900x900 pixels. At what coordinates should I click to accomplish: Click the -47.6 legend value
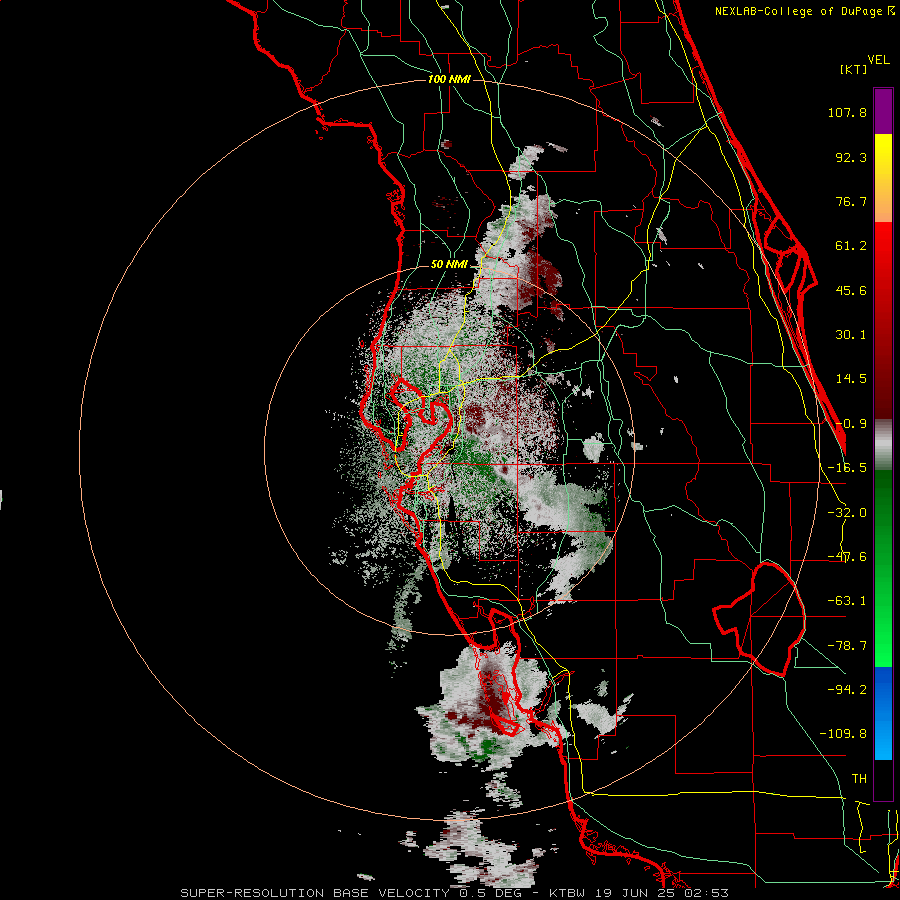847,557
